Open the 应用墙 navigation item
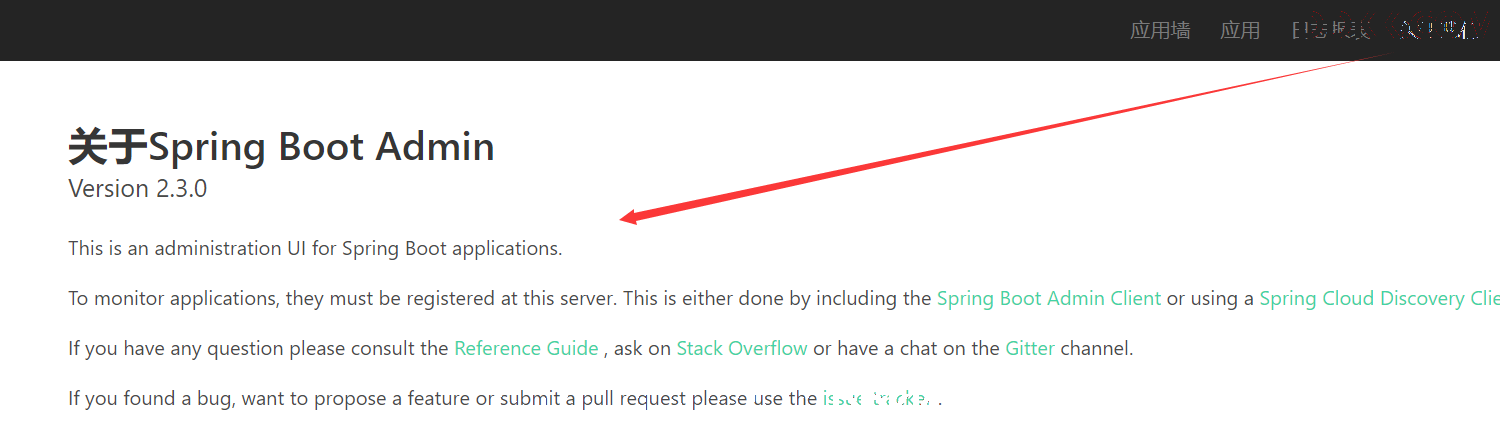This screenshot has height=425, width=1500. tap(1160, 30)
